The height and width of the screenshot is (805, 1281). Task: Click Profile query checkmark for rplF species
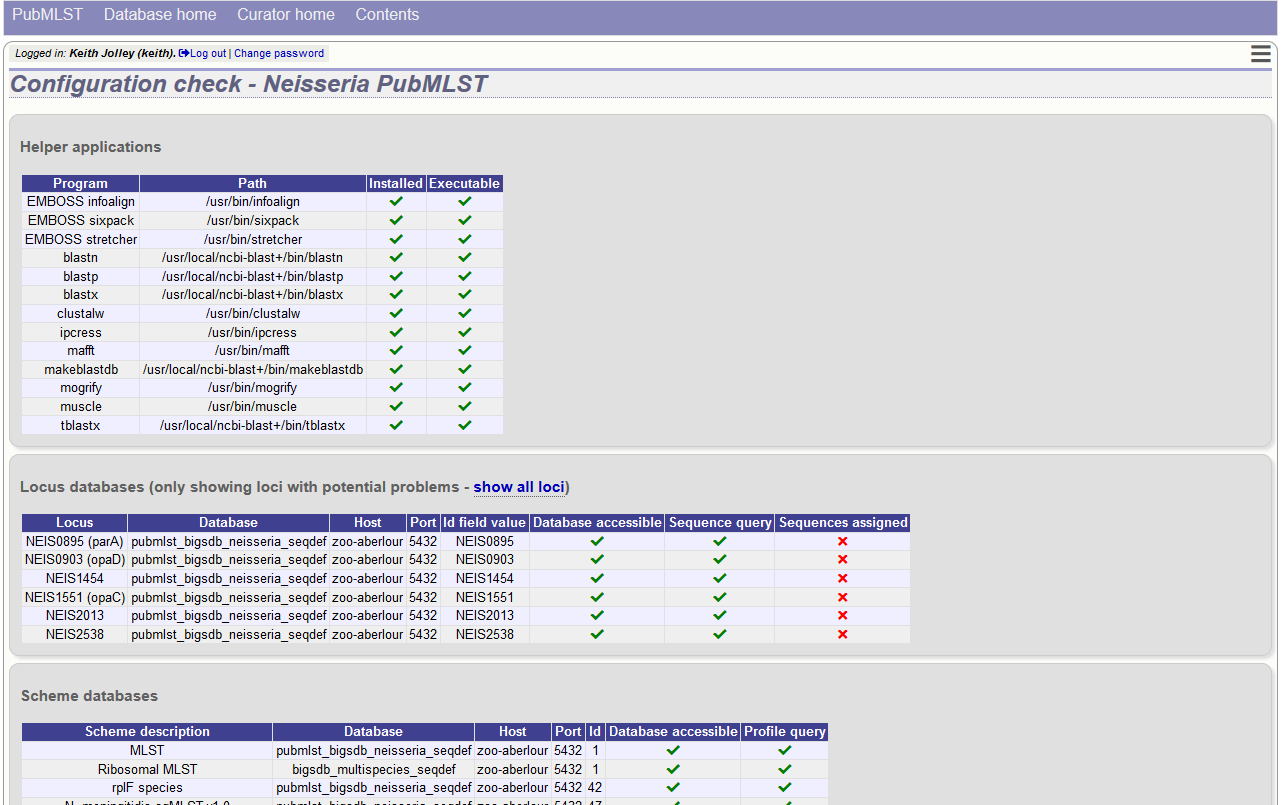tap(785, 787)
